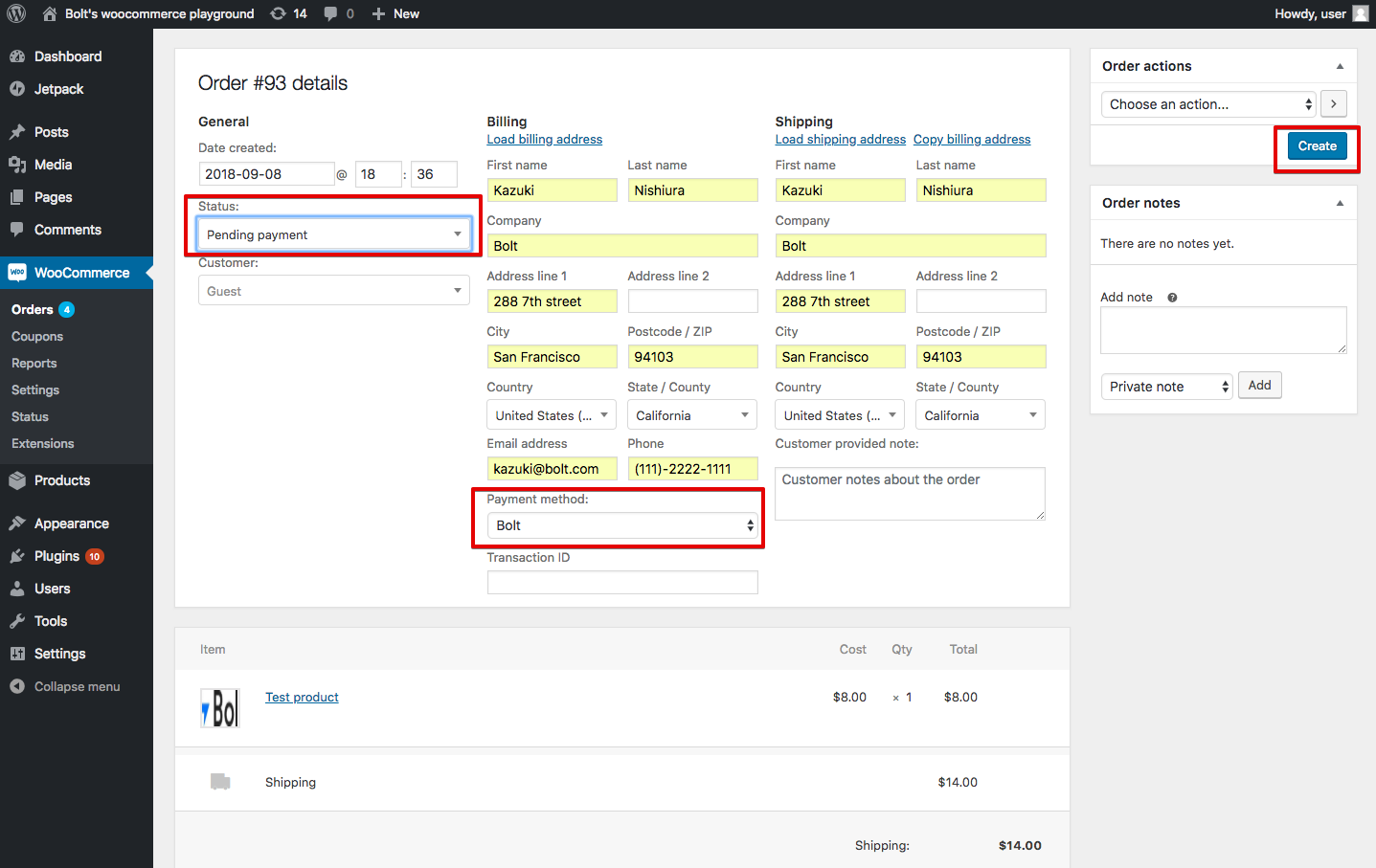Screen dimensions: 1376x868
Task: Click the Add note button
Action: coord(1260,385)
